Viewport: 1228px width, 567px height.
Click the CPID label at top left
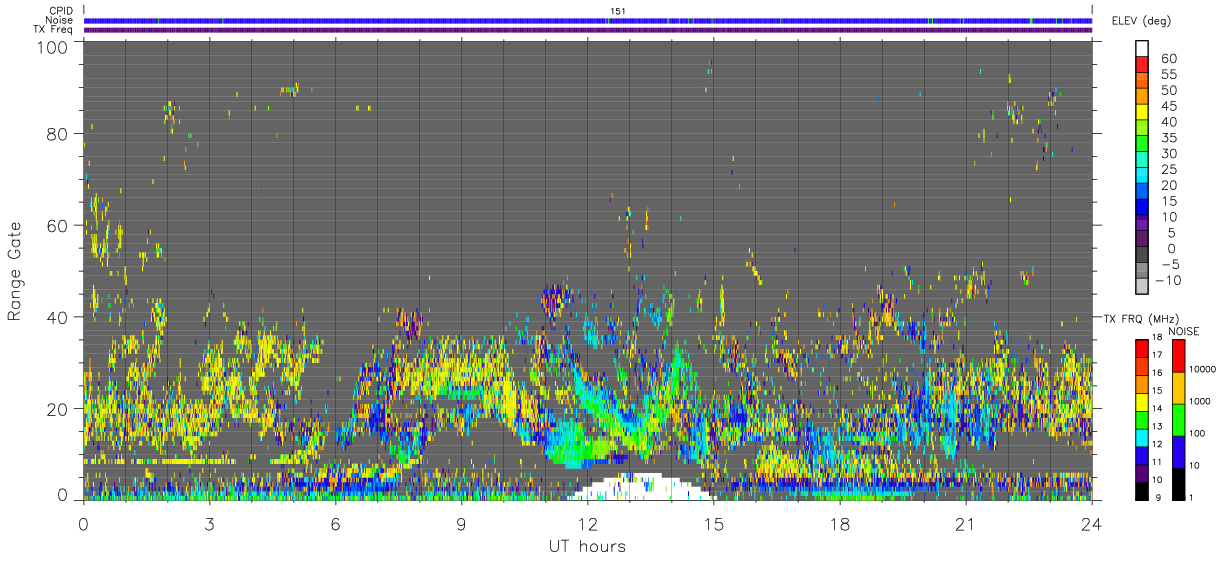coord(59,11)
